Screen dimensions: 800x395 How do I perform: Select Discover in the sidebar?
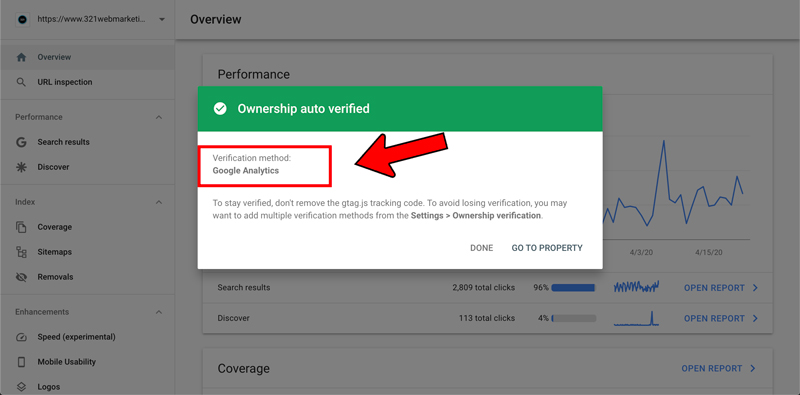pyautogui.click(x=87, y=167)
